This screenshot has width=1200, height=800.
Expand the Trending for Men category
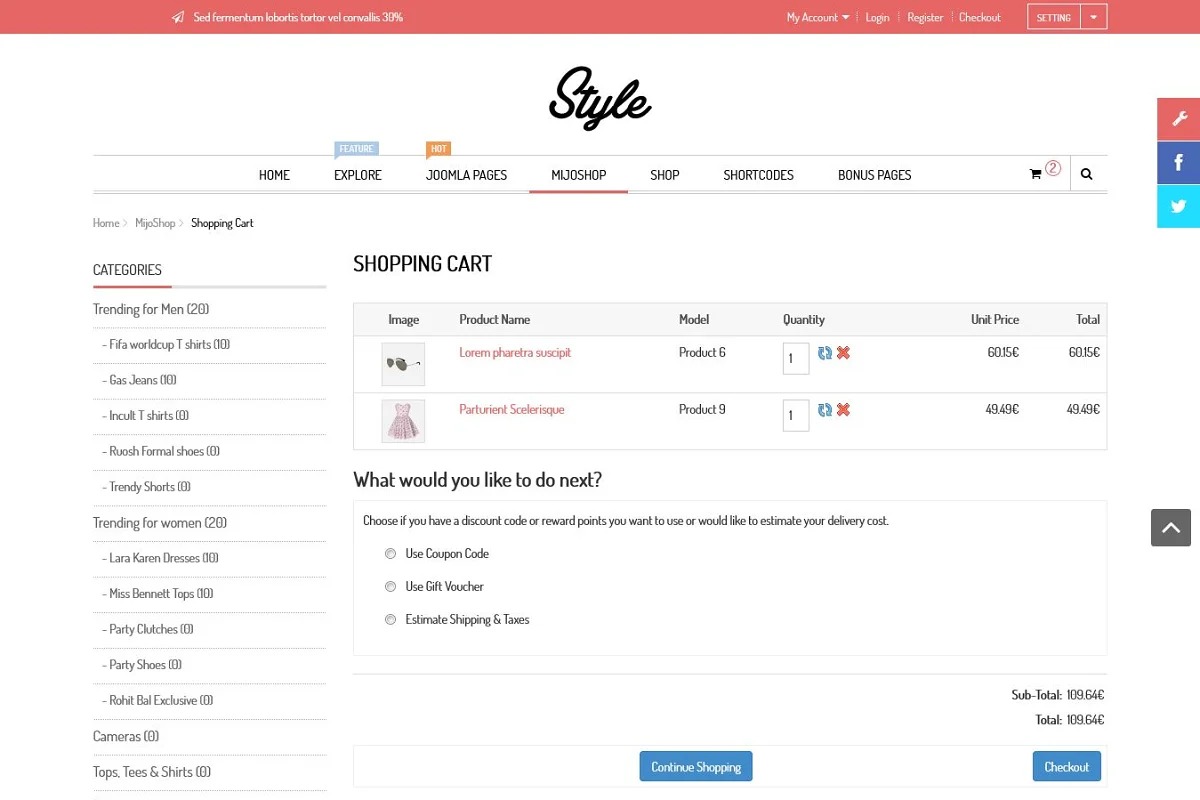[151, 309]
